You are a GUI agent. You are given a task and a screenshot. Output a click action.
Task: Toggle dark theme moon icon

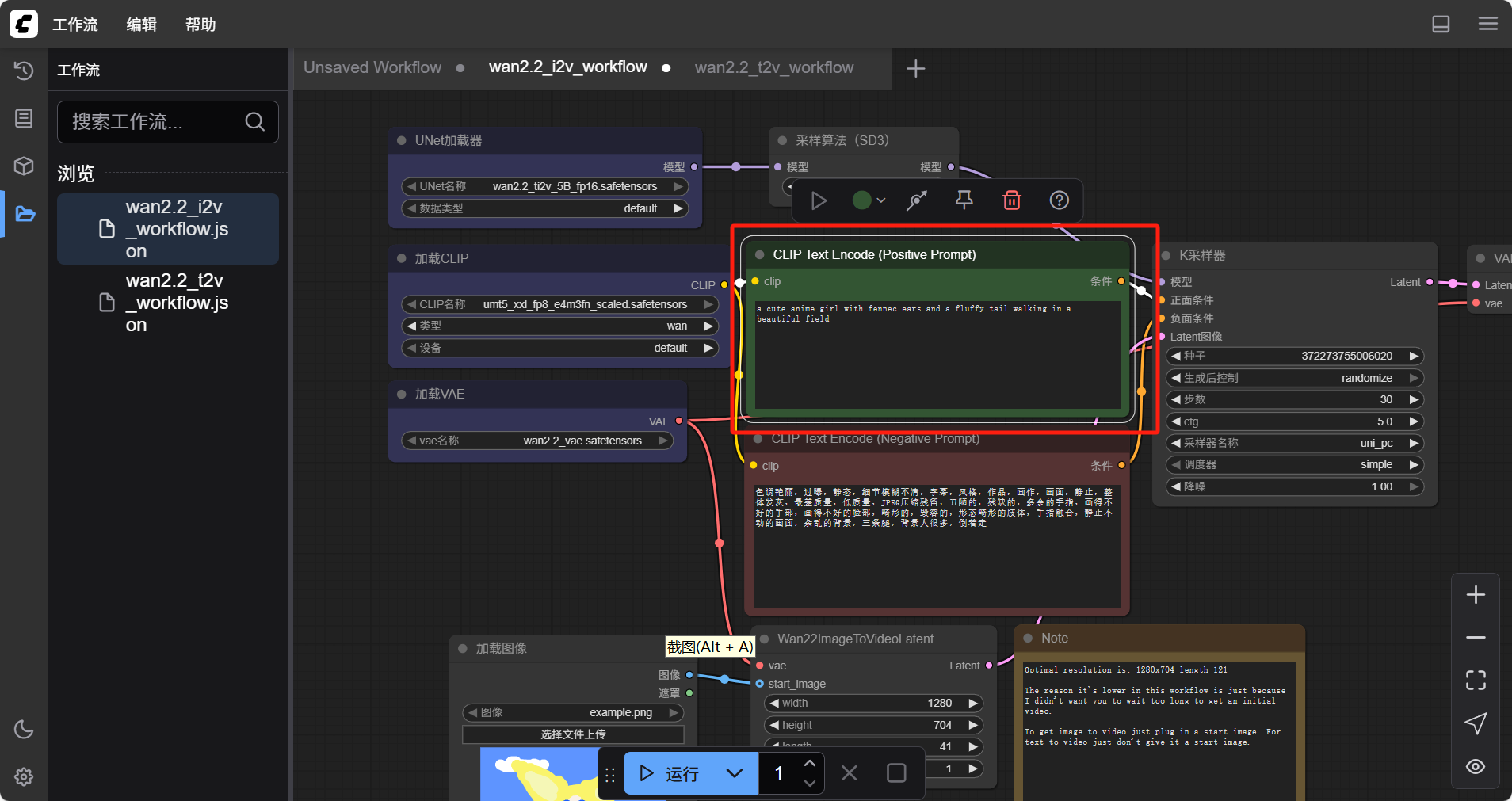pyautogui.click(x=24, y=729)
